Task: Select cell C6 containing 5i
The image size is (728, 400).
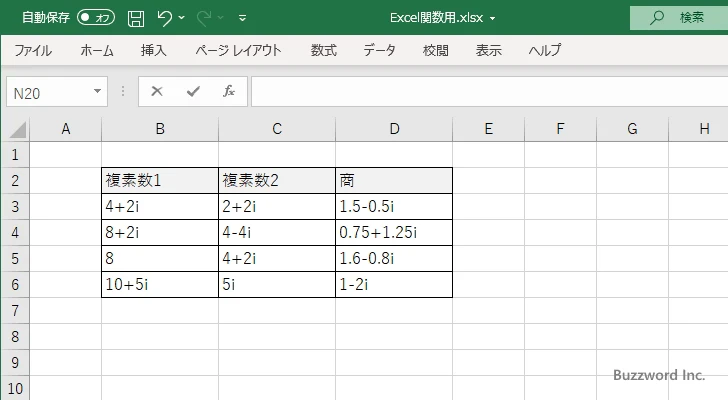Action: (x=277, y=284)
